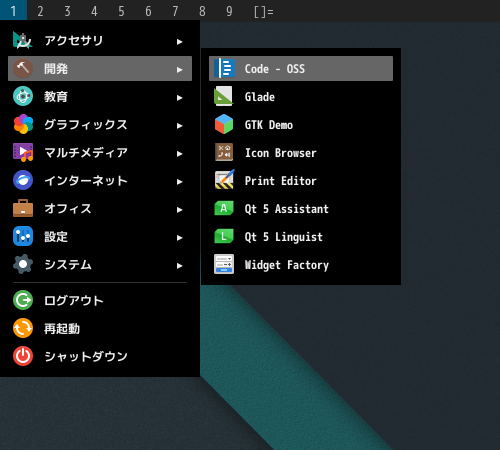This screenshot has height=450, width=500.
Task: Open the アクセサリ menu entry
Action: click(100, 40)
